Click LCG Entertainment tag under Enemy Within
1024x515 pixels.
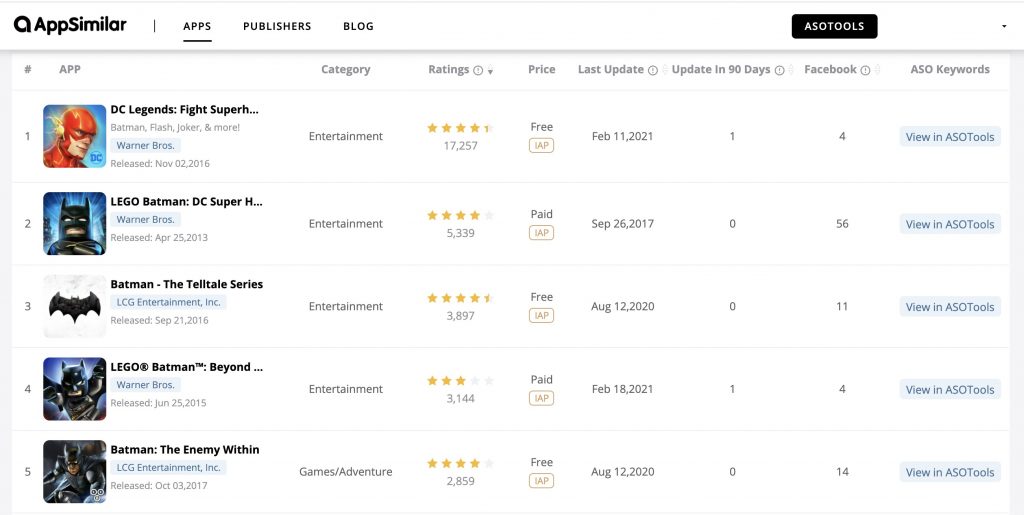coord(168,467)
